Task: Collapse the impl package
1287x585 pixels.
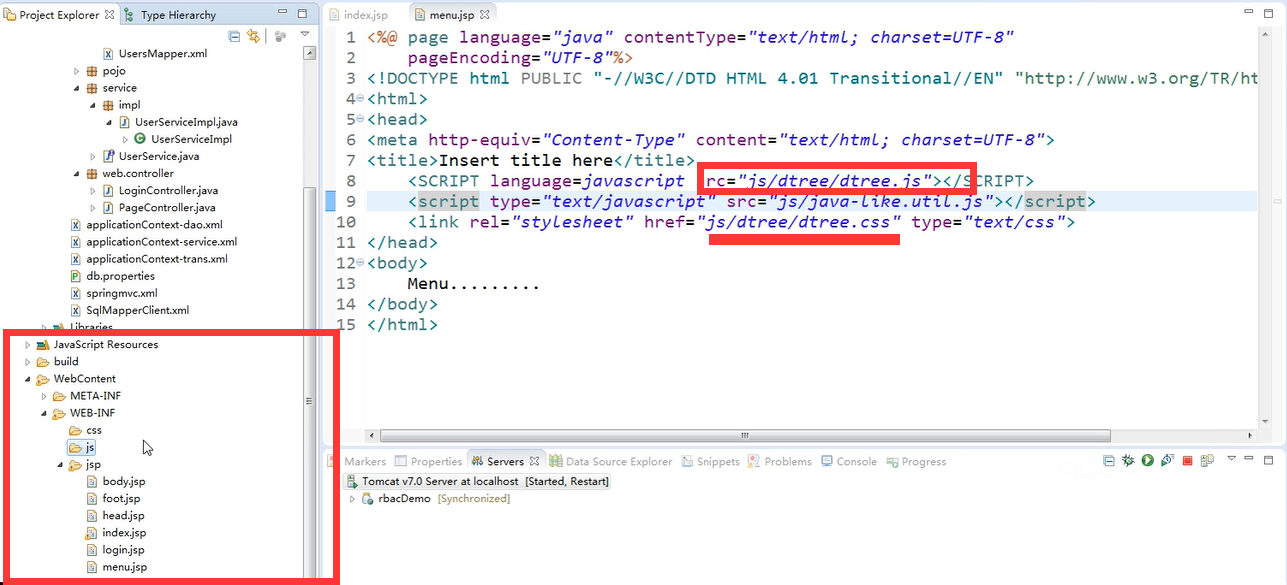Action: 93,105
